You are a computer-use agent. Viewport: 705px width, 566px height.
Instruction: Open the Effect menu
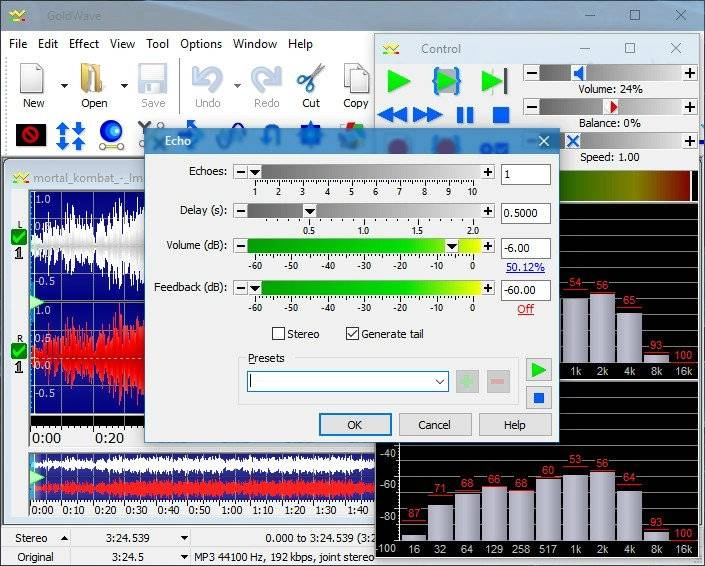(x=84, y=44)
